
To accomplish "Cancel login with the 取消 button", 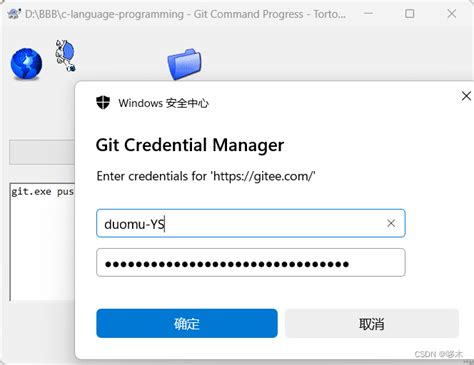I will tap(372, 323).
